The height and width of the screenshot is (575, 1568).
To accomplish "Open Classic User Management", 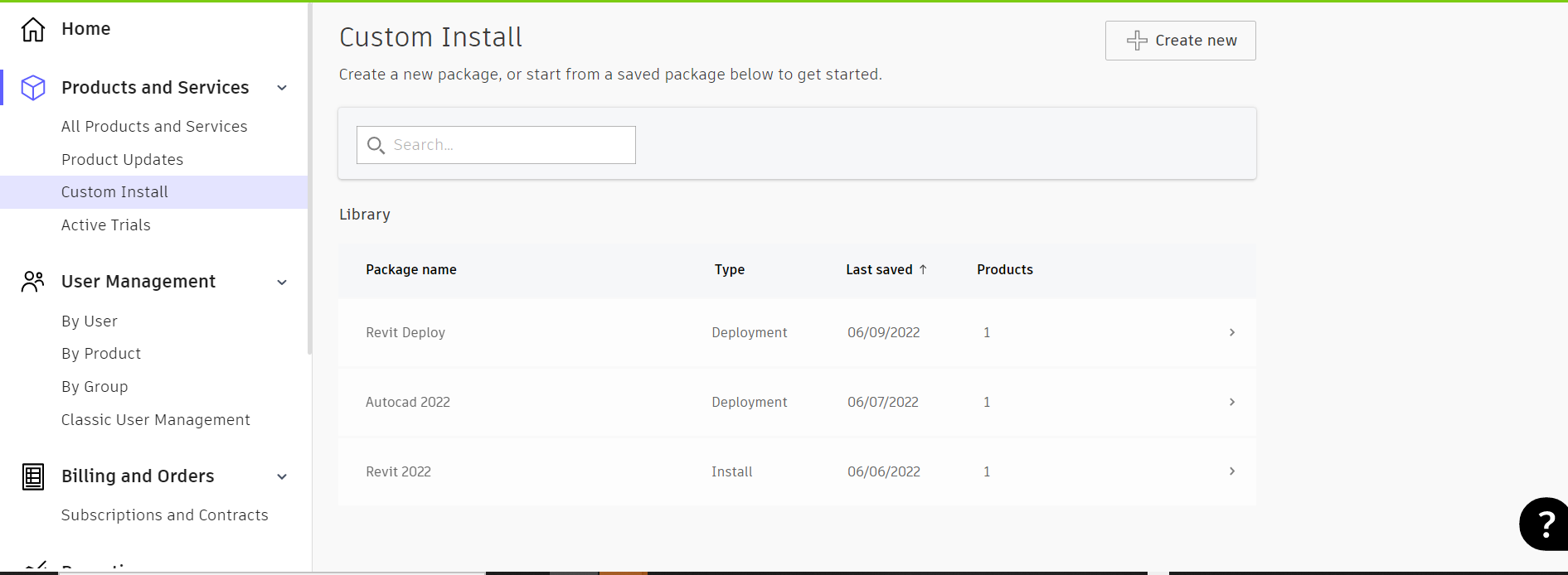I will pos(156,420).
